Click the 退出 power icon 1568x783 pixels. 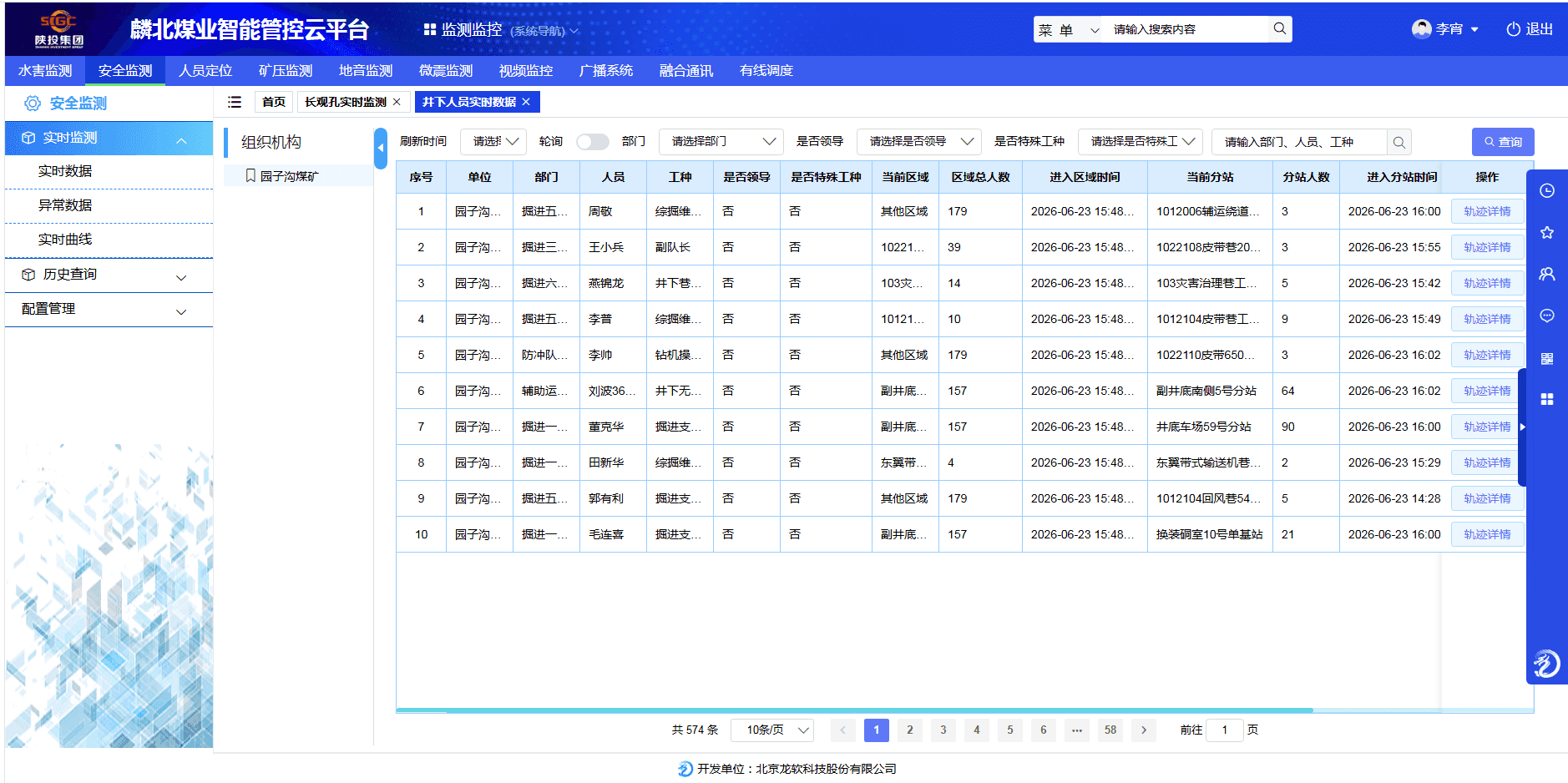1513,29
